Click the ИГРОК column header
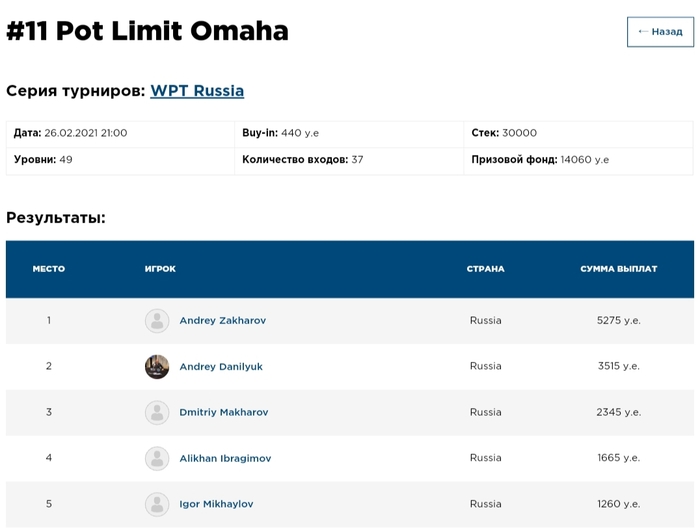Image resolution: width=700 pixels, height=531 pixels. [160, 269]
